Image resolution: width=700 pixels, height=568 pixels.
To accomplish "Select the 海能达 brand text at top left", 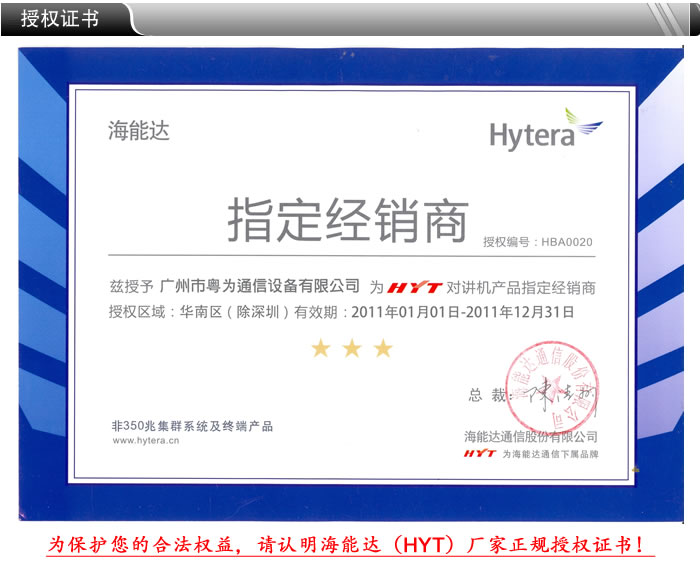I will pyautogui.click(x=139, y=131).
